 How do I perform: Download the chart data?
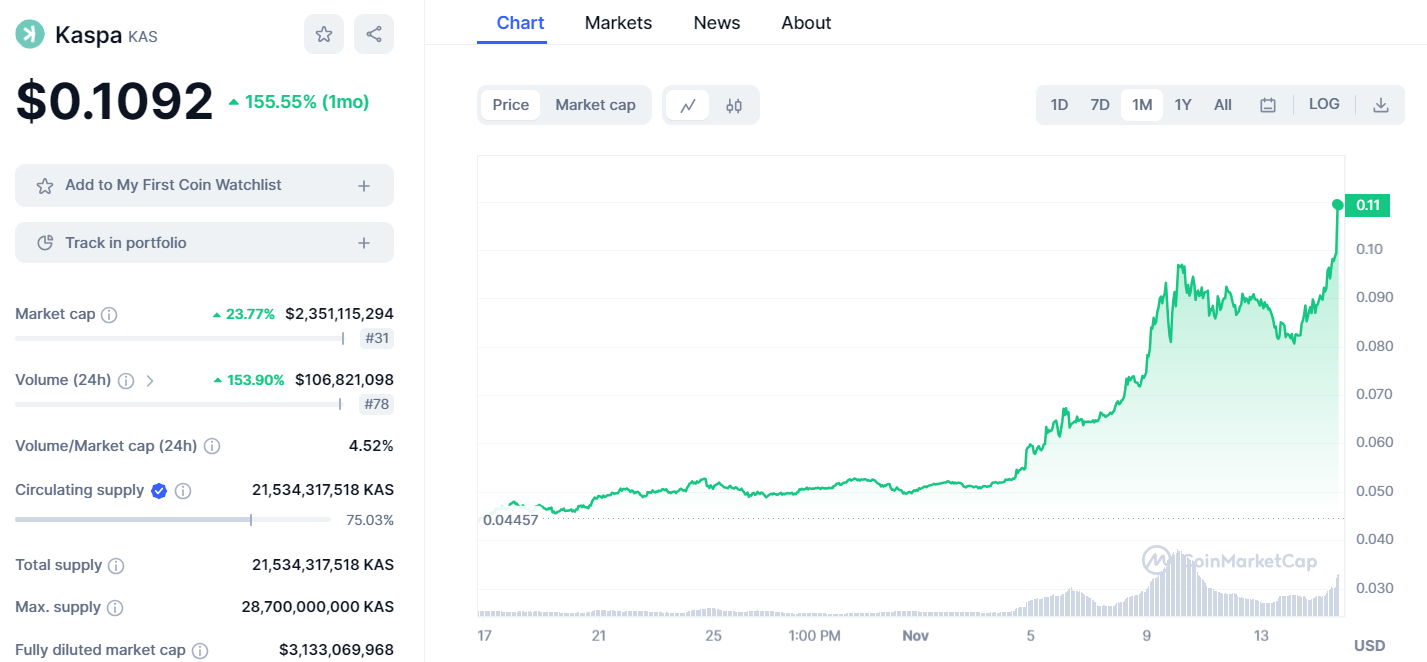pos(1381,105)
